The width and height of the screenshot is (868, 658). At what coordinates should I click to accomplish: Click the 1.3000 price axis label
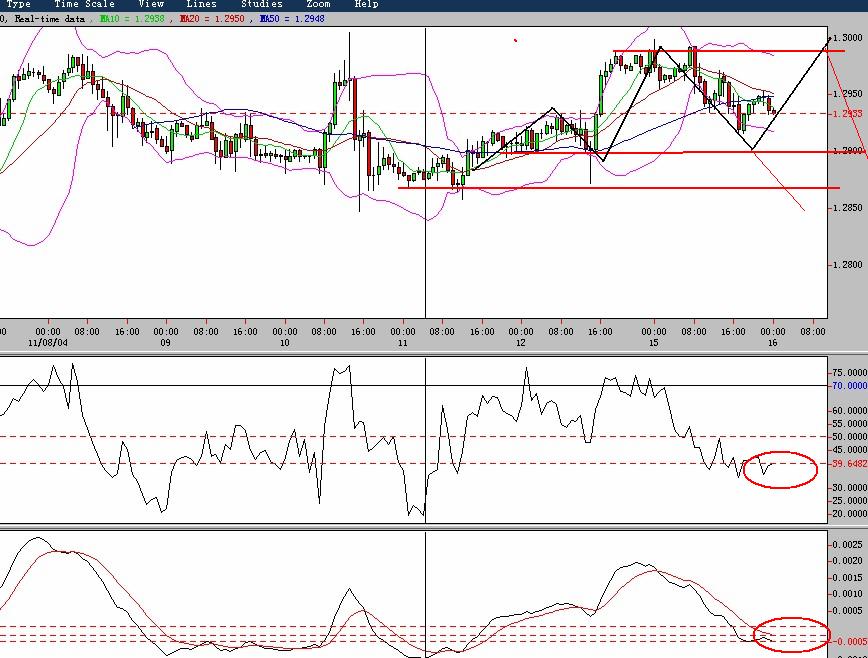tap(848, 38)
